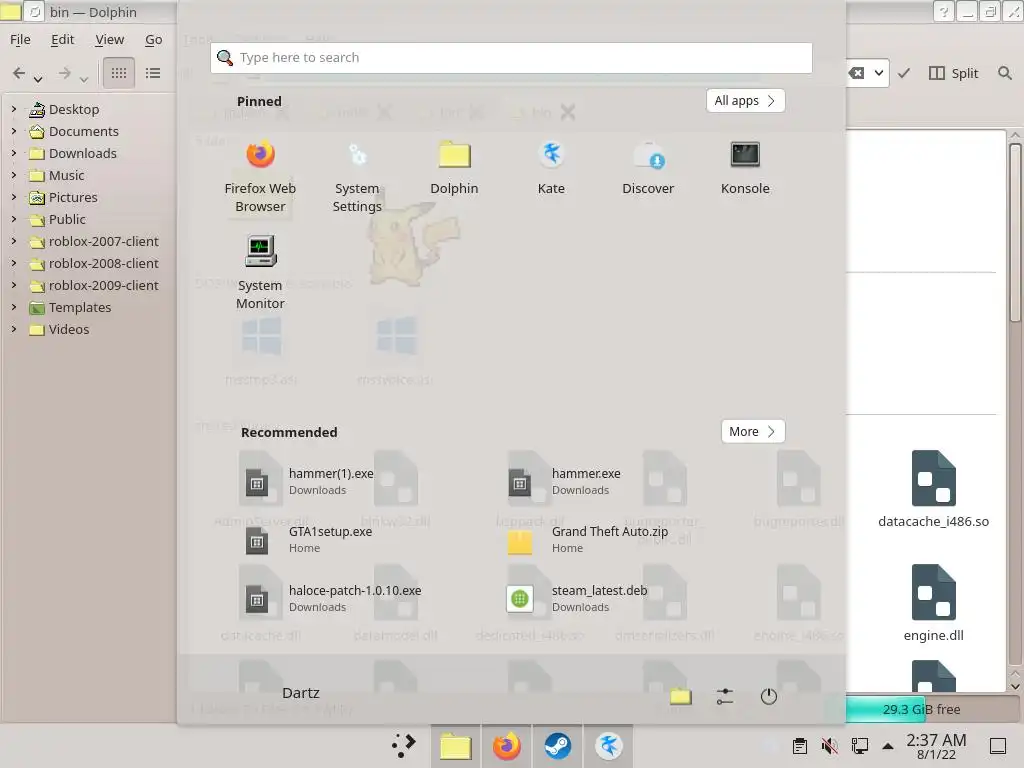Select the Templates folder
The width and height of the screenshot is (1024, 768).
(70, 307)
